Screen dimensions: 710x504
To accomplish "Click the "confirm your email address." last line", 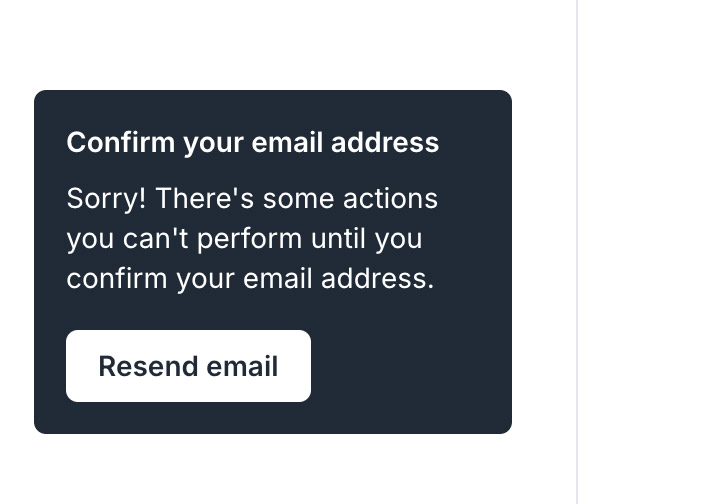I will coord(250,278).
